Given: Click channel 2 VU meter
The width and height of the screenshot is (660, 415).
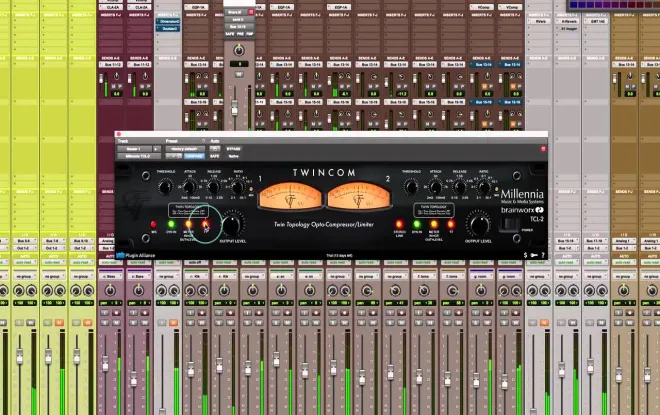Looking at the screenshot, I should (359, 197).
